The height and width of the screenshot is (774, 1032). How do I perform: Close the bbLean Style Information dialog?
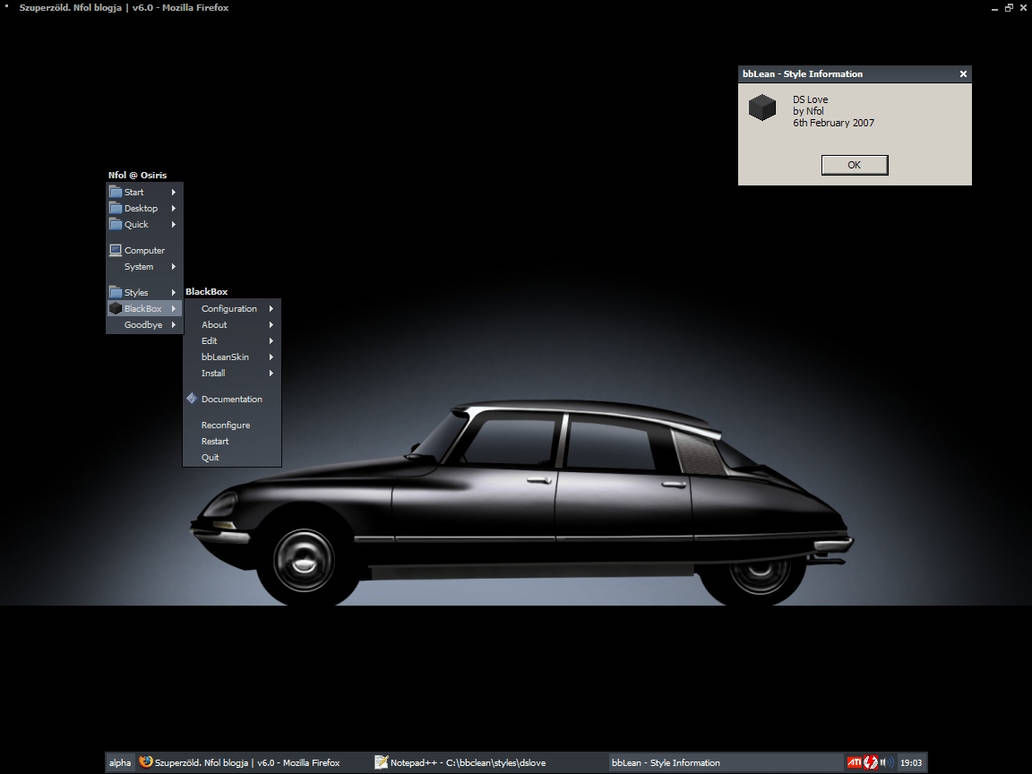[x=963, y=74]
